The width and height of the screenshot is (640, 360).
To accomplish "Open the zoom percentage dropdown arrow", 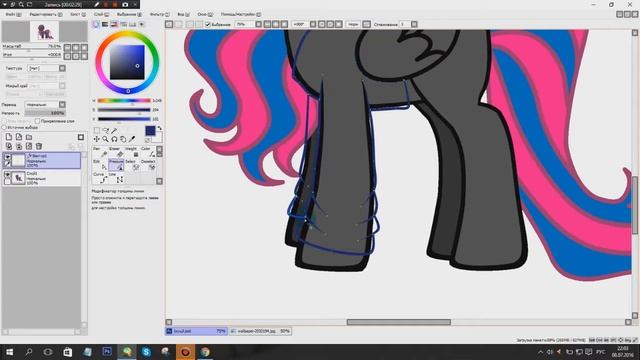I will (258, 24).
